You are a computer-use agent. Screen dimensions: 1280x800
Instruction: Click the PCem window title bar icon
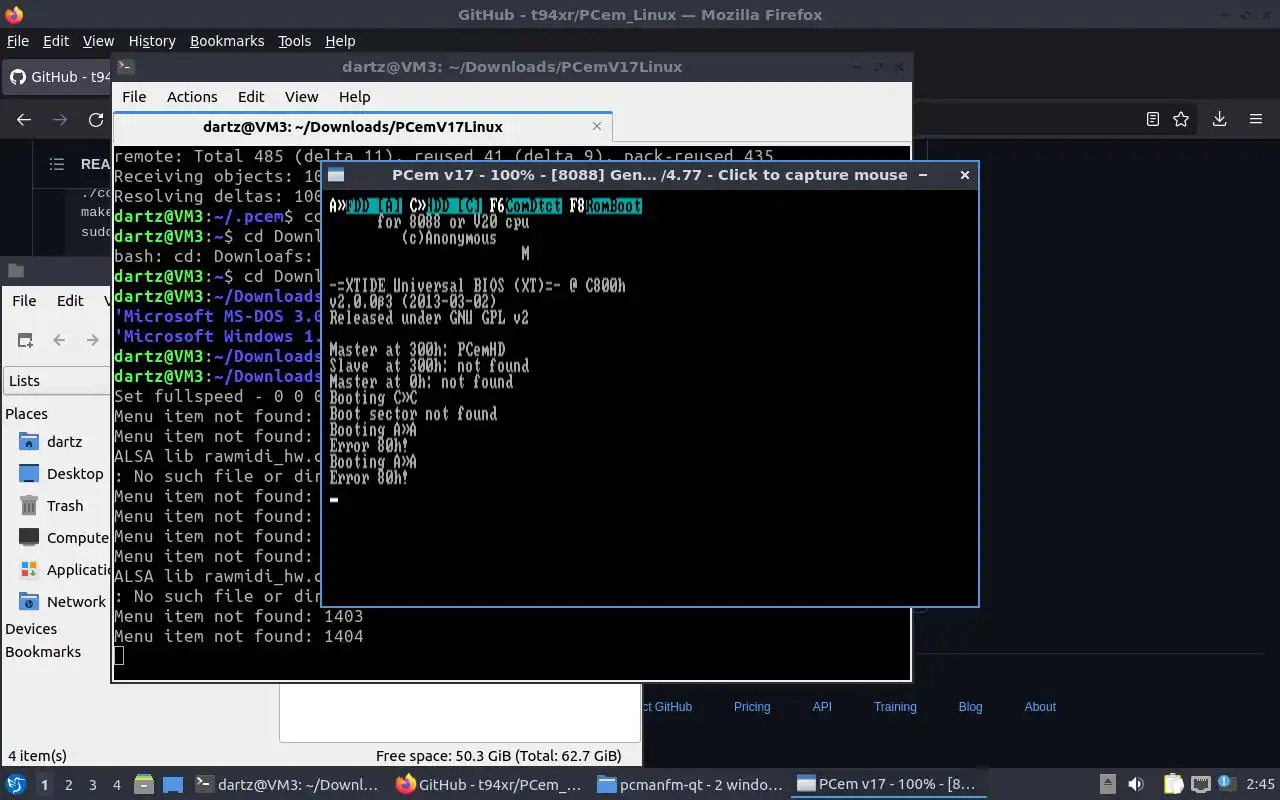(336, 175)
